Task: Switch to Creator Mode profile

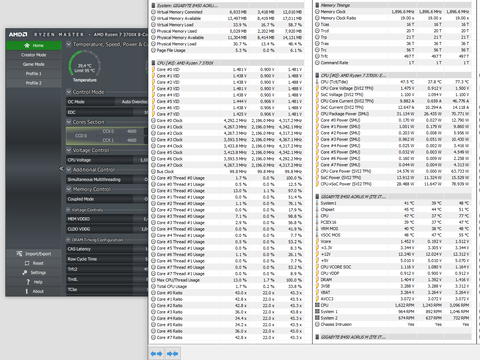Action: pos(34,55)
